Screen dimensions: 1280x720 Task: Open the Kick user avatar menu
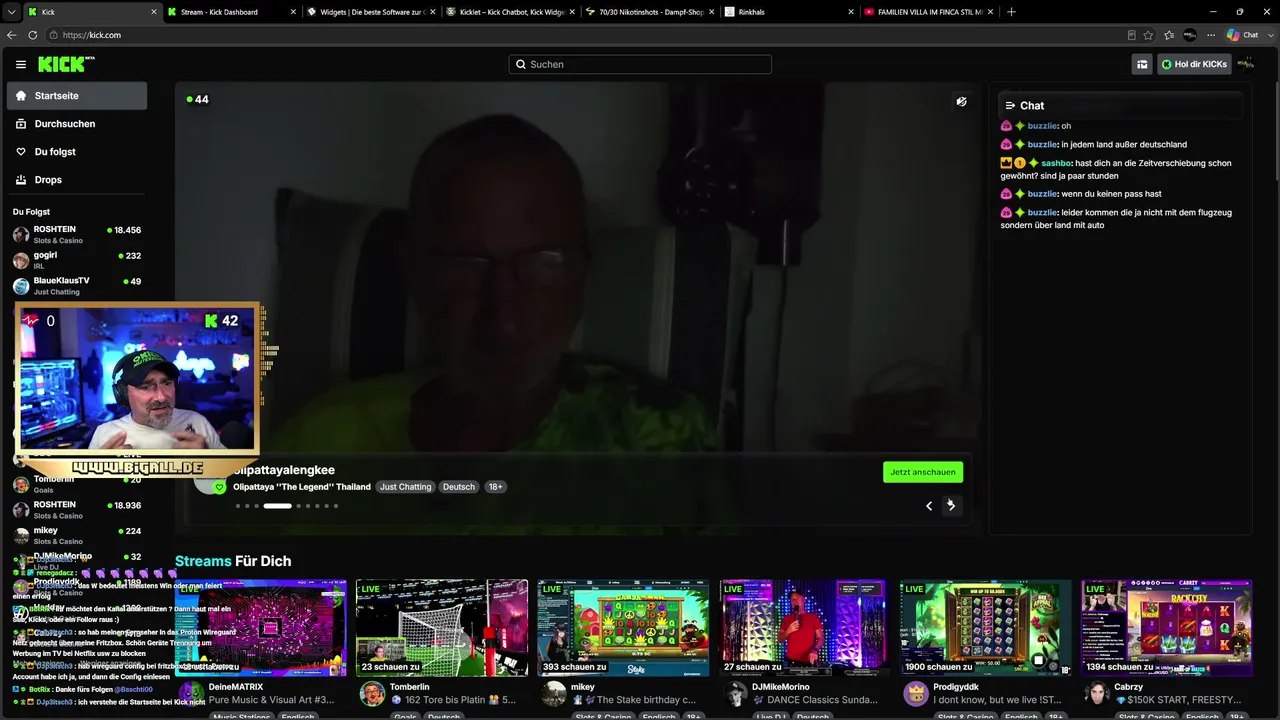pyautogui.click(x=1246, y=64)
